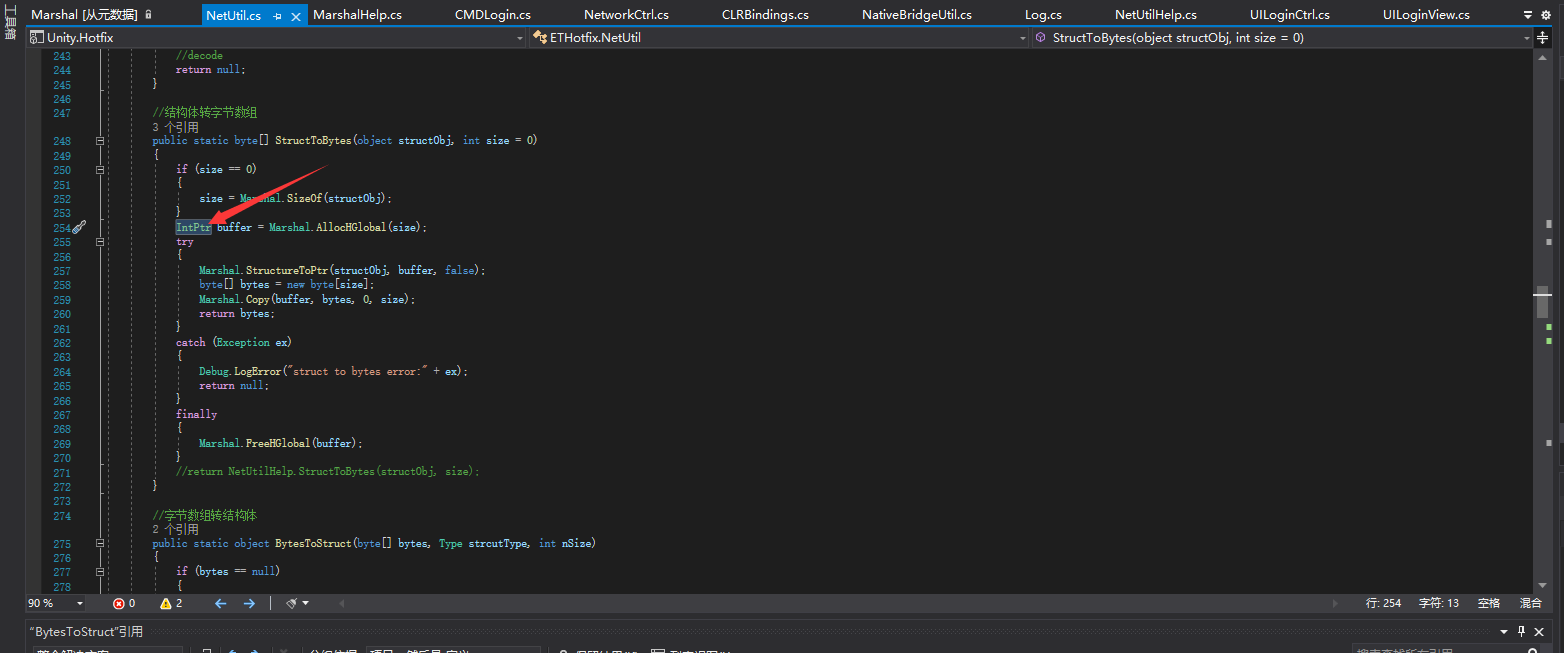The height and width of the screenshot is (653, 1564).
Task: Click the collapse-all icon near the gear
Action: [x=1528, y=15]
